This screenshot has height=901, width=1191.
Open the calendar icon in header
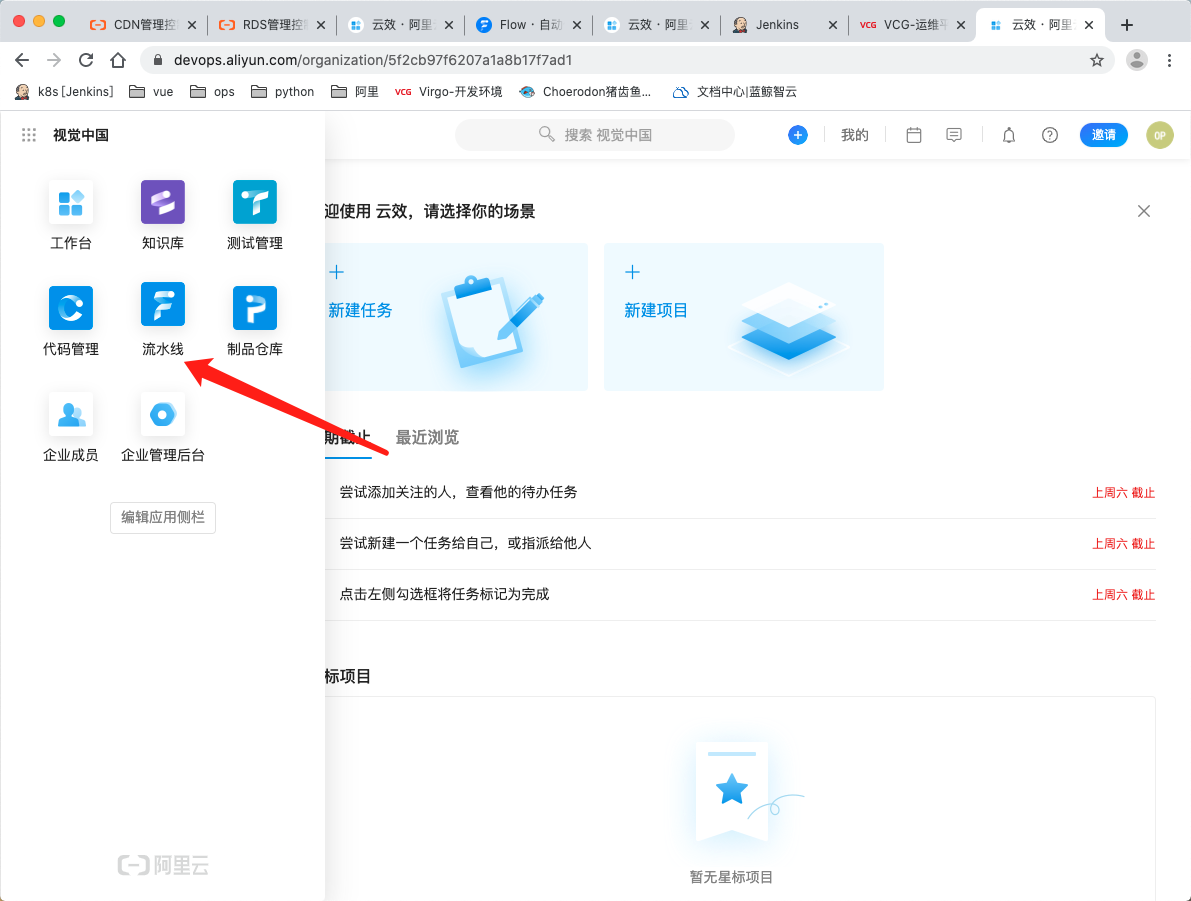pyautogui.click(x=914, y=135)
